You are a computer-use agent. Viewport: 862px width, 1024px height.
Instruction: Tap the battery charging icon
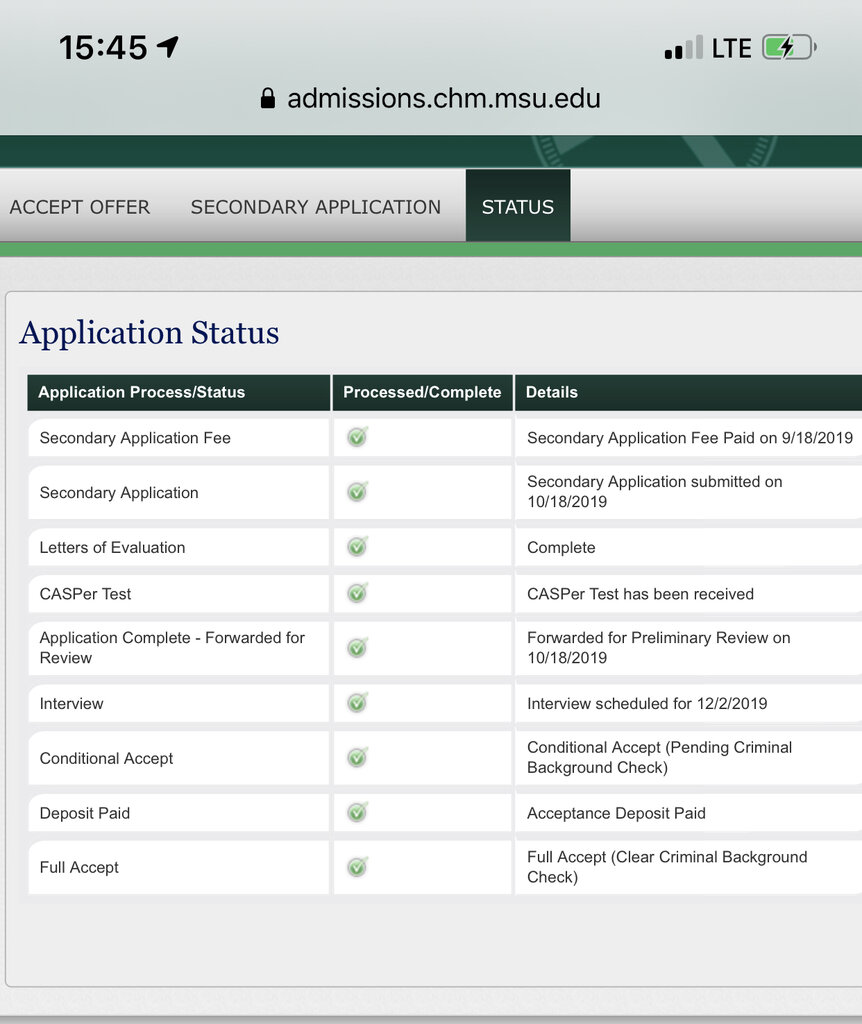point(790,48)
